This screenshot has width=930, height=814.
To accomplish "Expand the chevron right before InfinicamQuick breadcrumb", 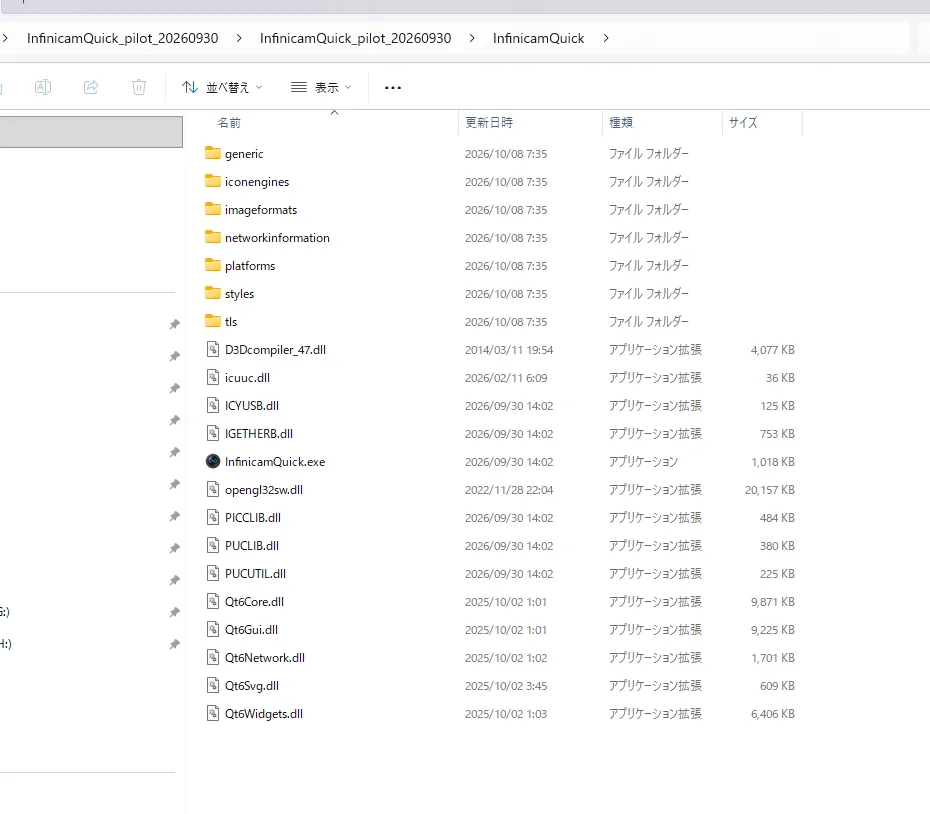I will pyautogui.click(x=472, y=38).
